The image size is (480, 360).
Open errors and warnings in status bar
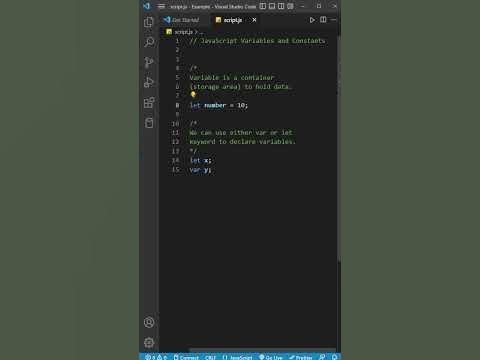(156, 357)
